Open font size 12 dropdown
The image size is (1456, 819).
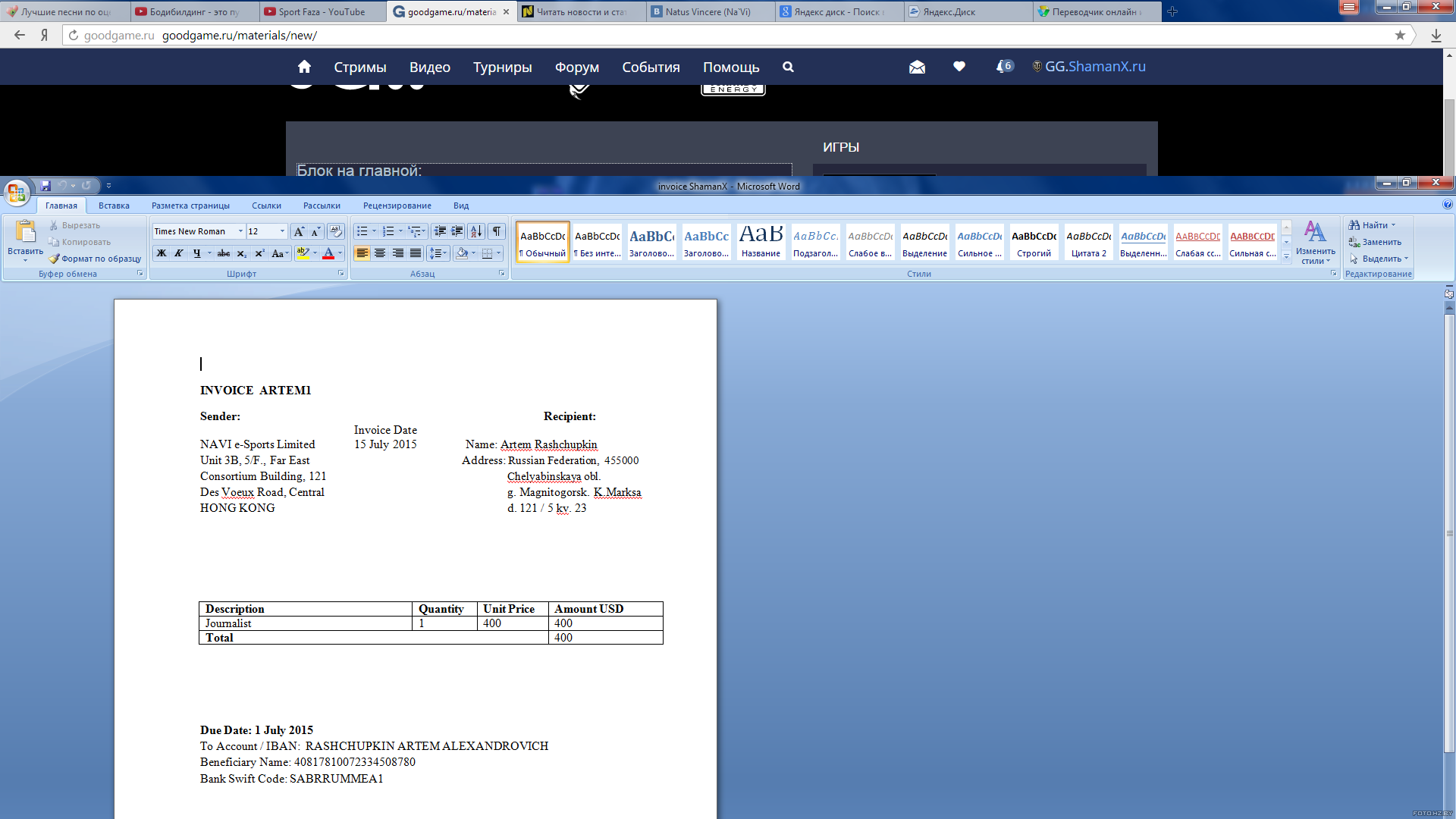(282, 231)
